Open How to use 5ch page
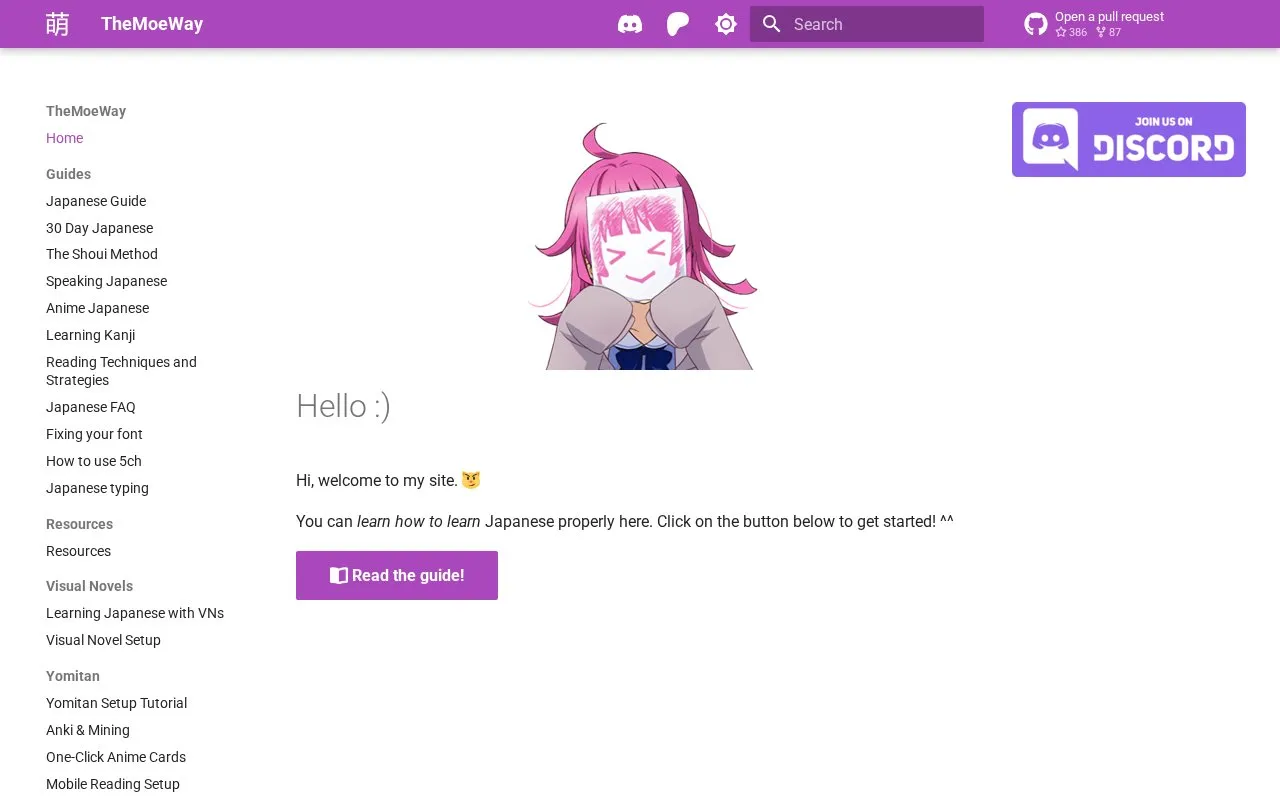 coord(94,461)
